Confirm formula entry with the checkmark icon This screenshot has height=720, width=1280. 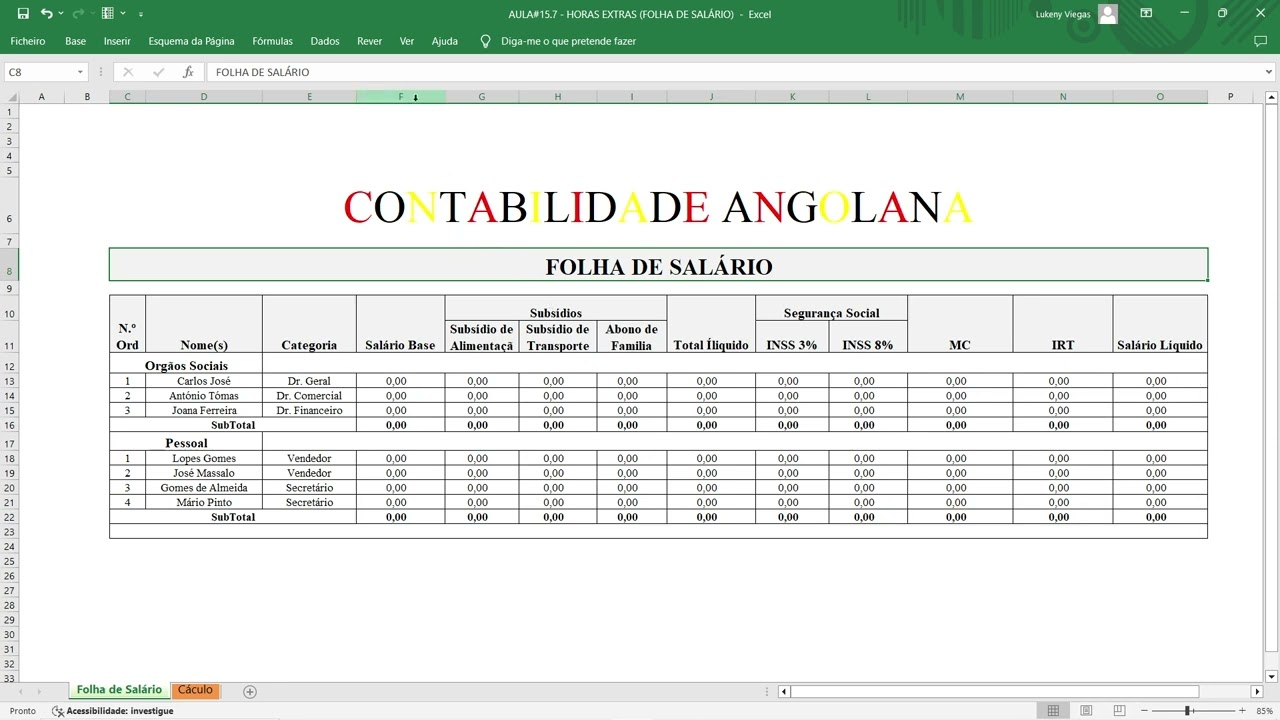pyautogui.click(x=158, y=72)
